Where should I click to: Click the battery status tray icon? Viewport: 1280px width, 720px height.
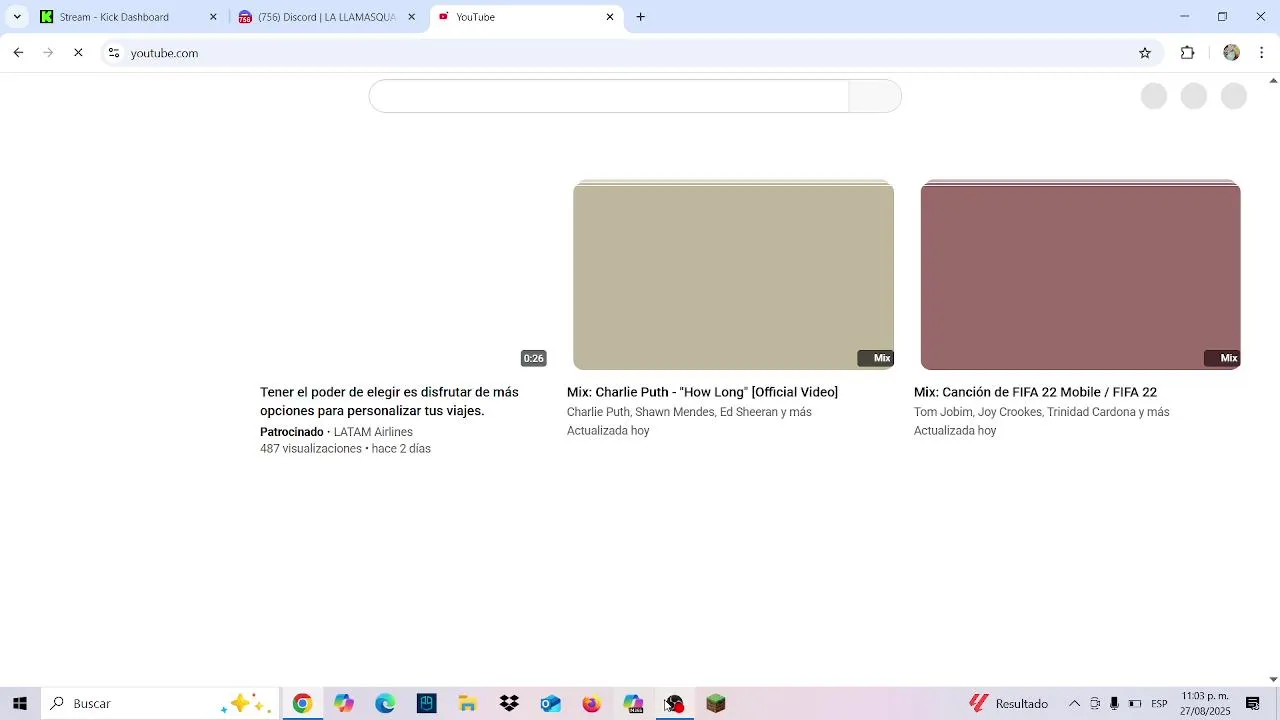[x=1135, y=704]
